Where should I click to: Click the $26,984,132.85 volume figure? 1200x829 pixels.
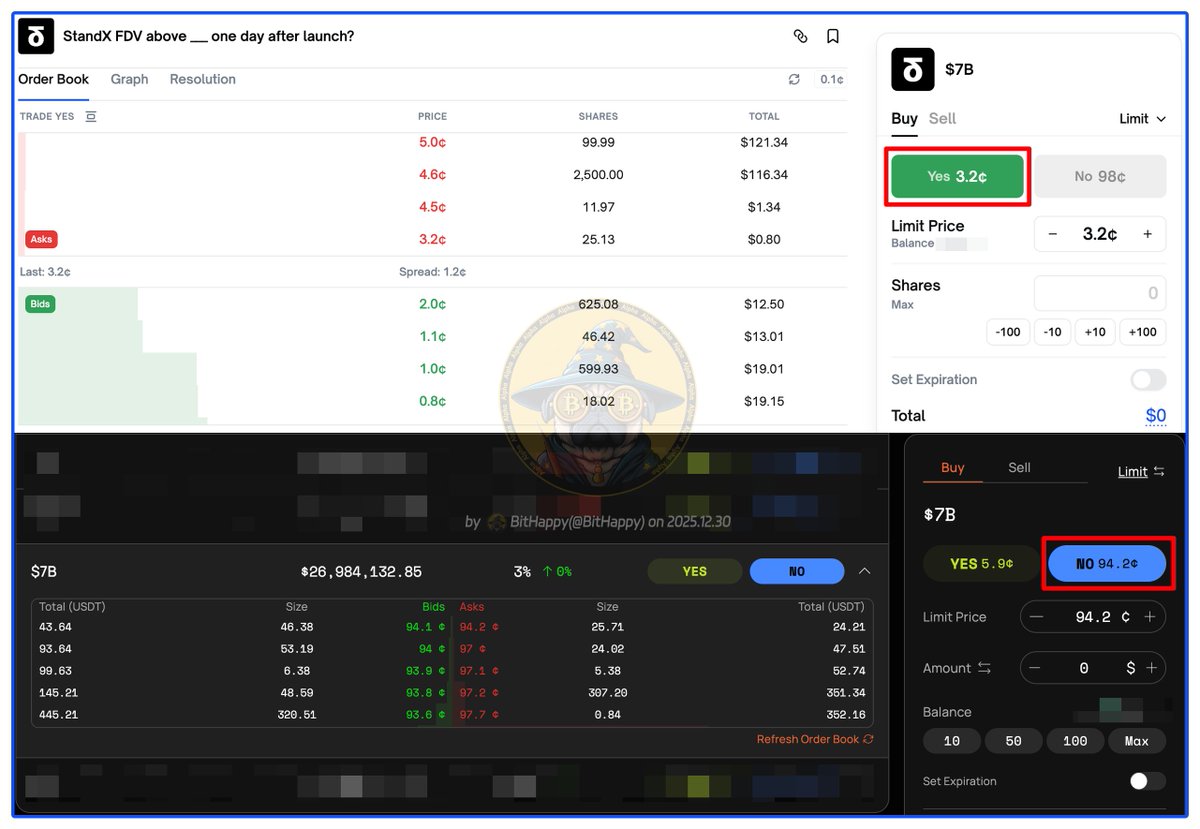[361, 572]
